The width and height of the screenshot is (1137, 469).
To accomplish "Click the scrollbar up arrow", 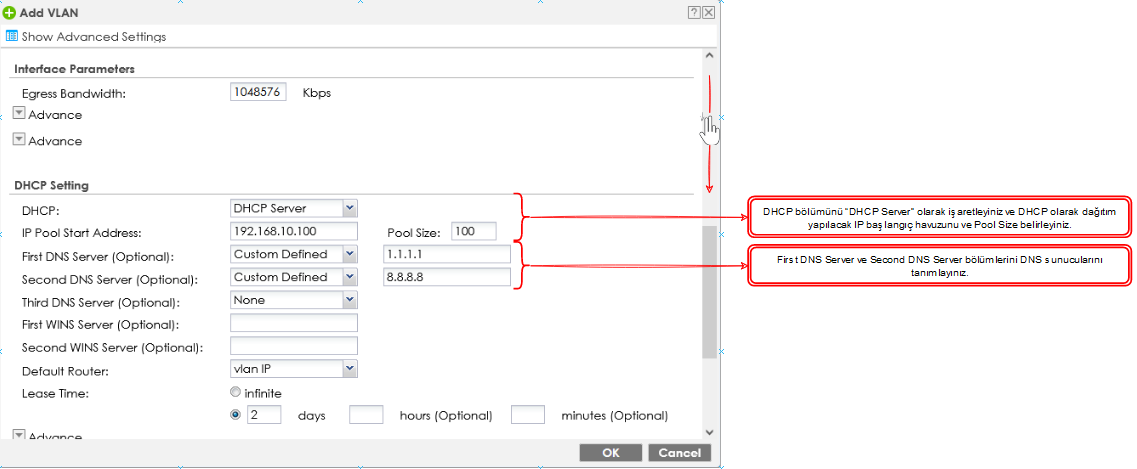I will coord(709,55).
